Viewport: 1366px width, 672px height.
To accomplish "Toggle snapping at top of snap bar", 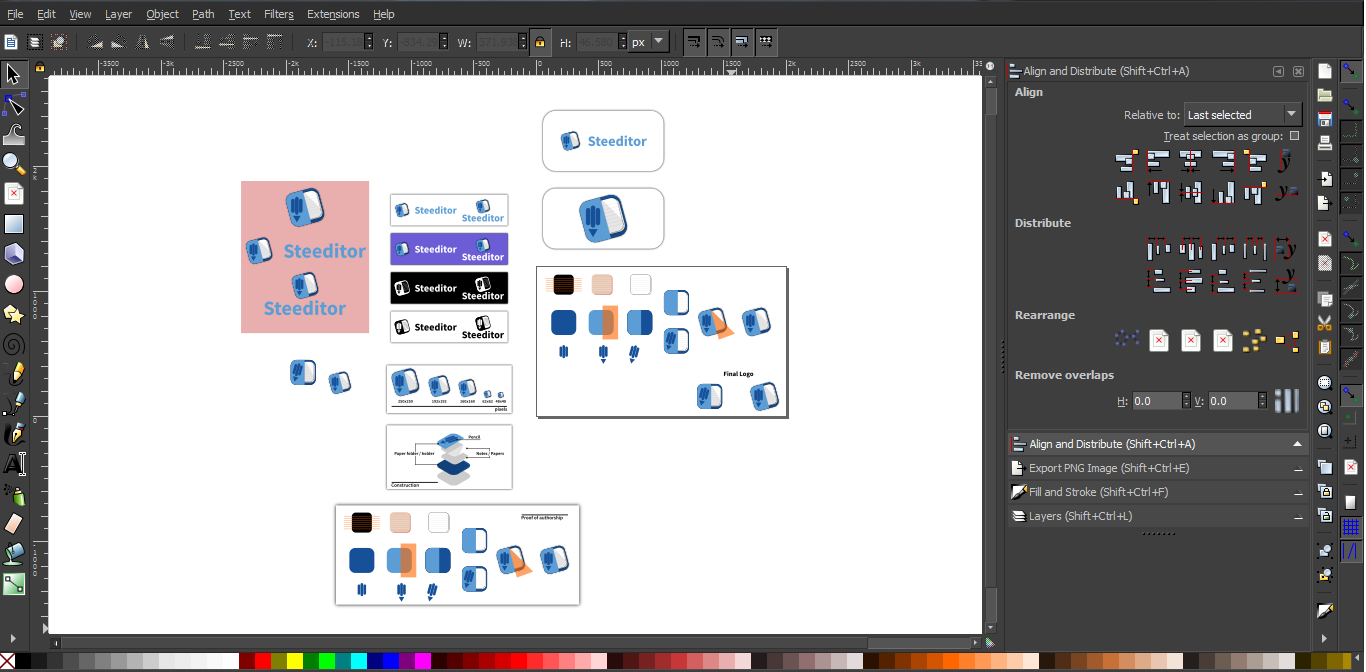I will click(1350, 72).
